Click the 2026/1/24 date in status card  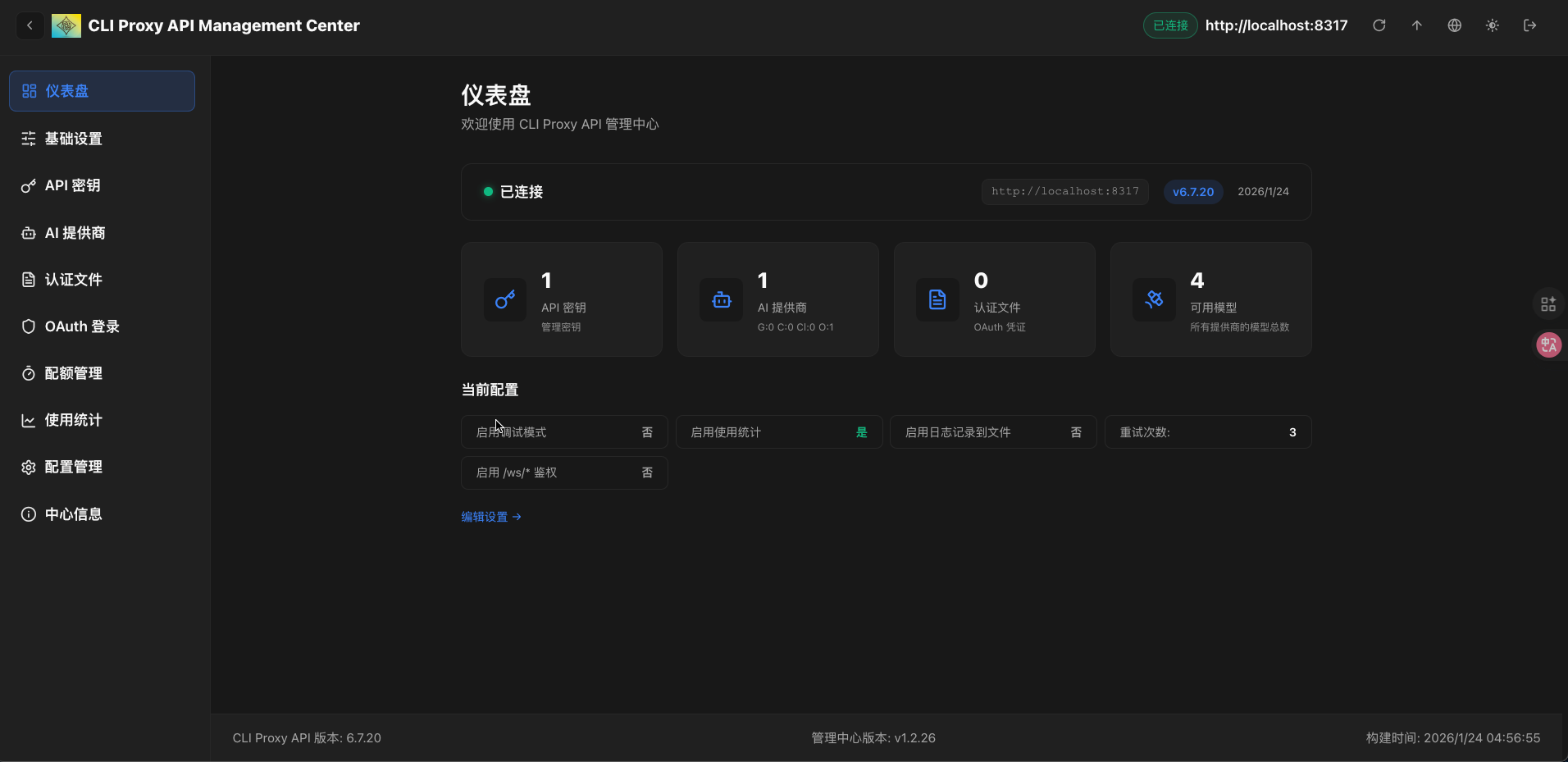coord(1263,192)
